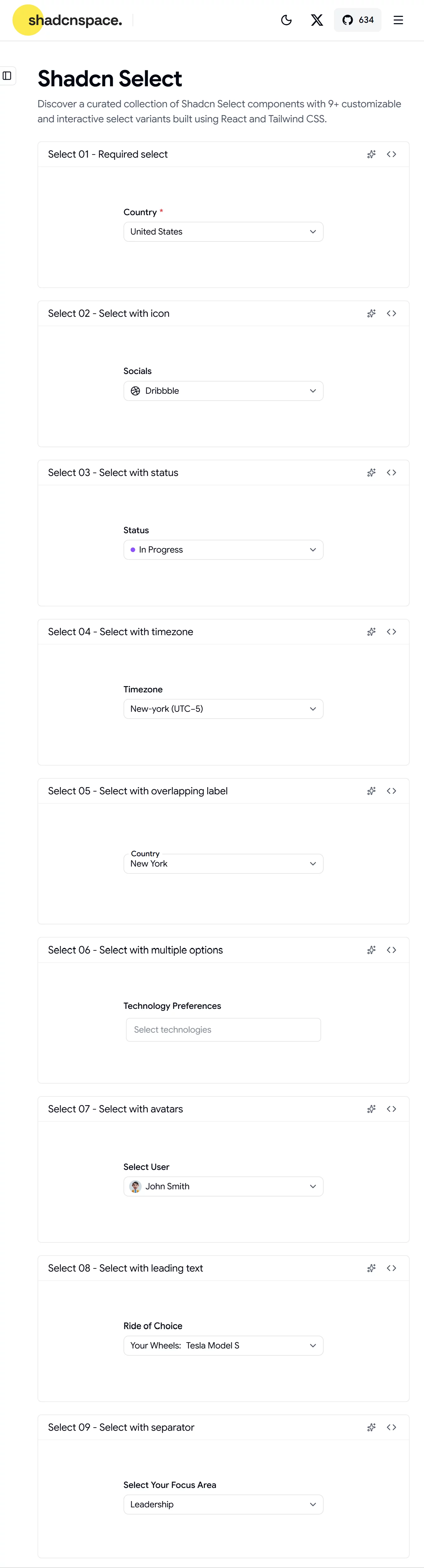Open Select User dropdown showing John Smith
This screenshot has height=1568, width=424.
coord(223,1186)
